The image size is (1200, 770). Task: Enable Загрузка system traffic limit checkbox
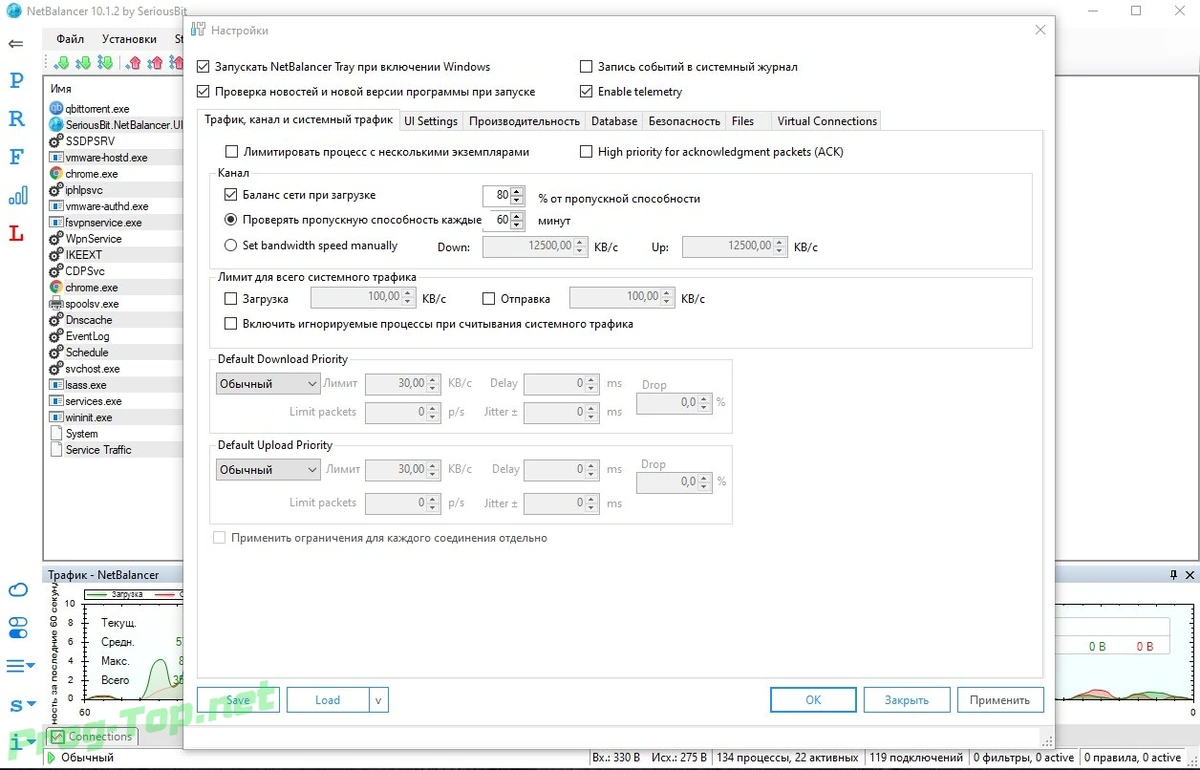click(232, 298)
